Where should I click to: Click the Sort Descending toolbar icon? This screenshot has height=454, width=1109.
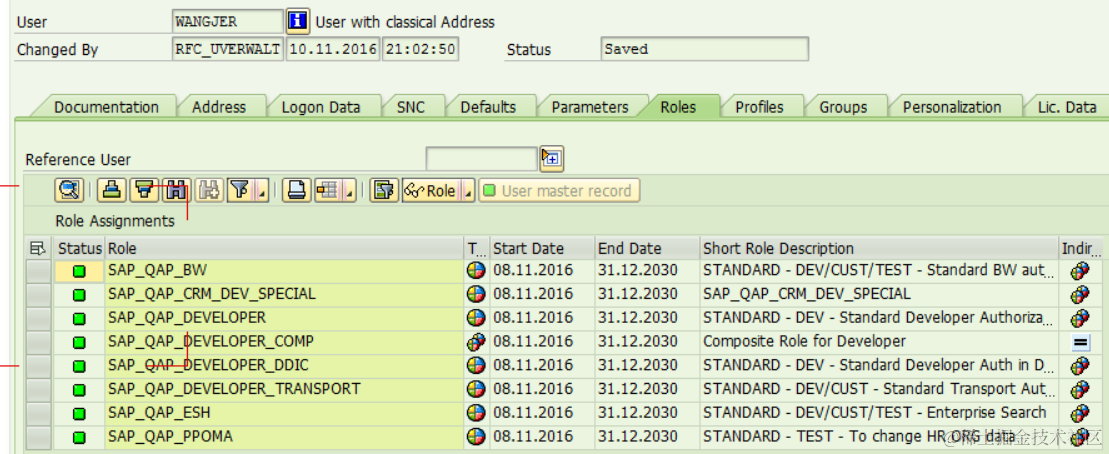pos(145,190)
